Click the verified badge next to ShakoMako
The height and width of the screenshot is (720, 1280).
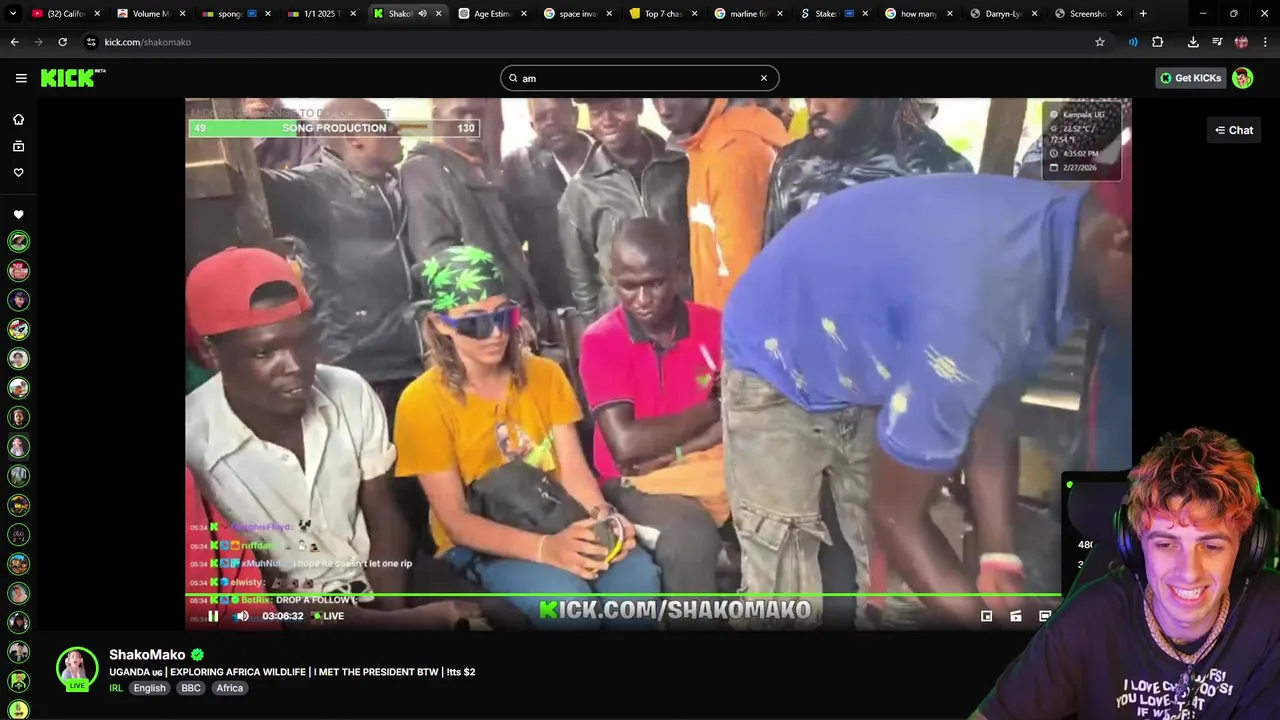pyautogui.click(x=197, y=655)
